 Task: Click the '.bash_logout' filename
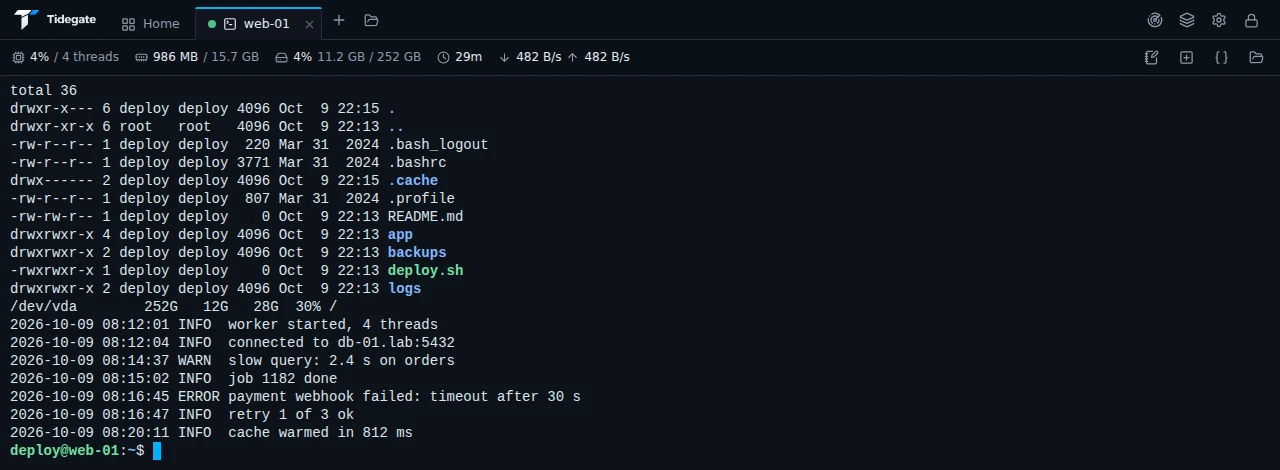[x=438, y=144]
